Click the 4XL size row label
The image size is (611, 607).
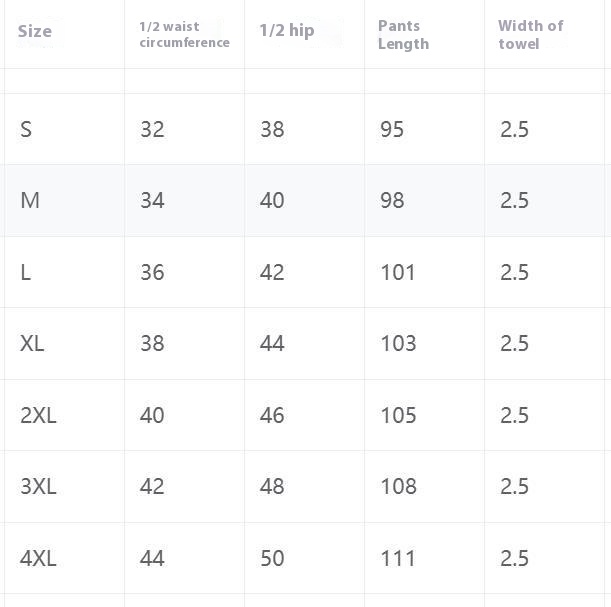point(38,558)
